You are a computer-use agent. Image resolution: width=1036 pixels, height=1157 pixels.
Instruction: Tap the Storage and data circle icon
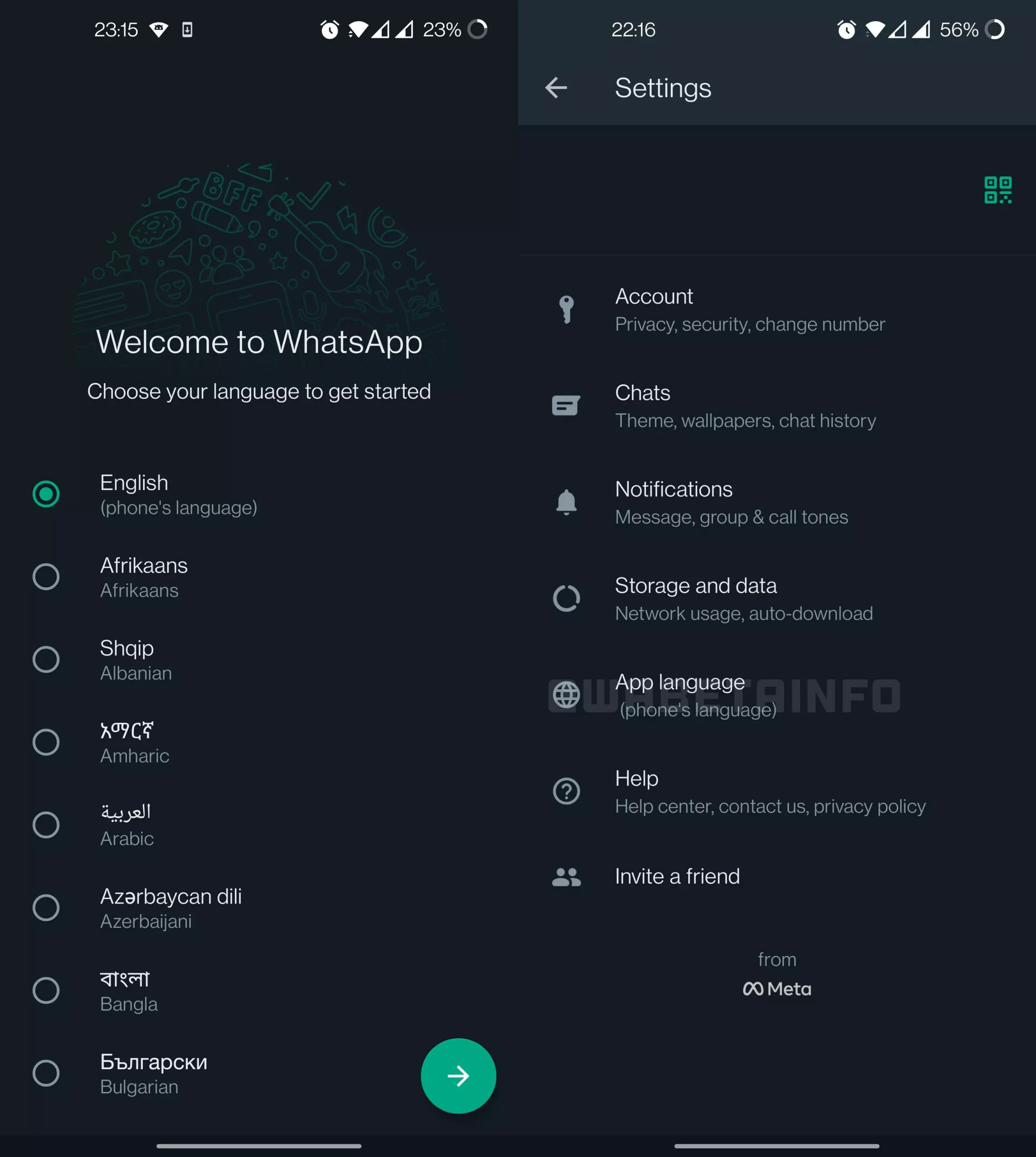566,598
